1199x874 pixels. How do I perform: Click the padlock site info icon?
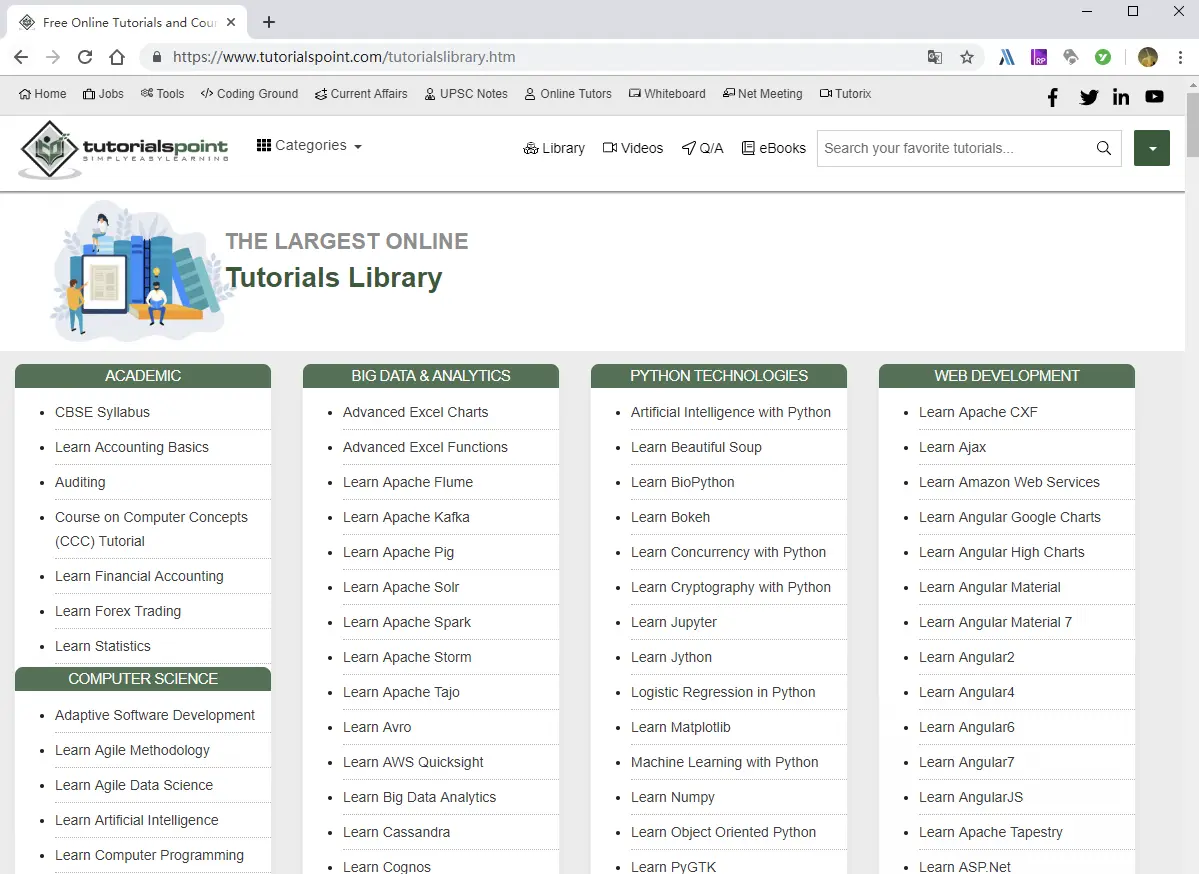157,57
